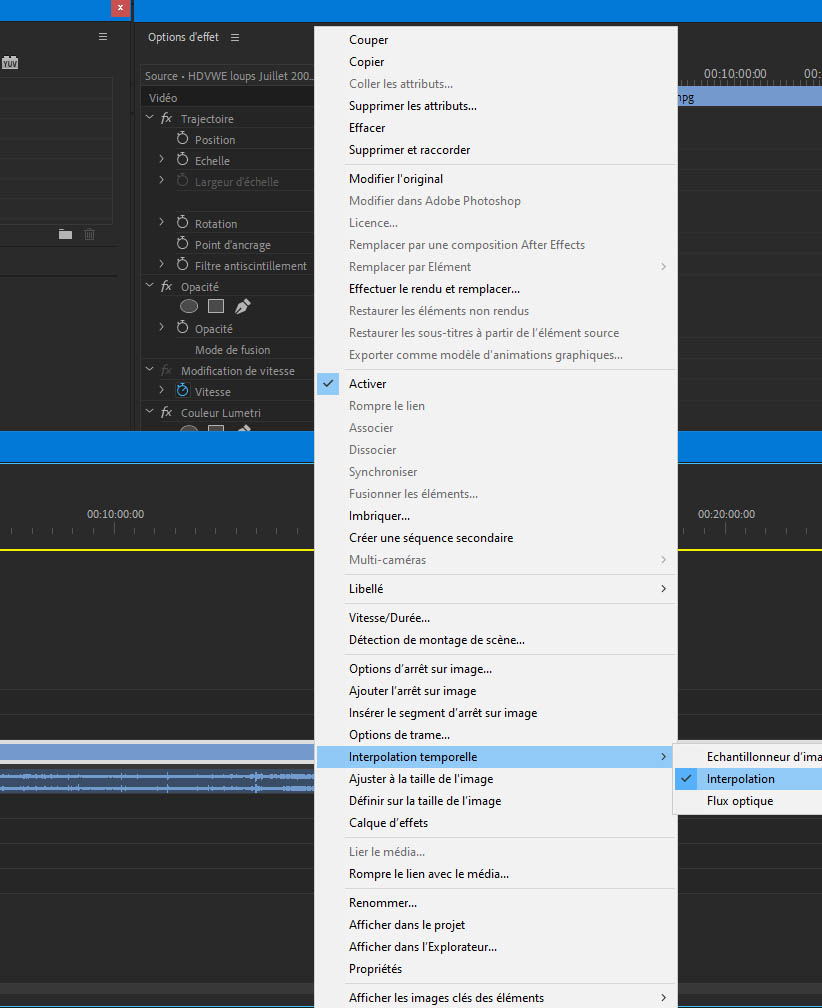Expand Filtre antiscintillement property
This screenshot has width=822, height=1008.
161,264
